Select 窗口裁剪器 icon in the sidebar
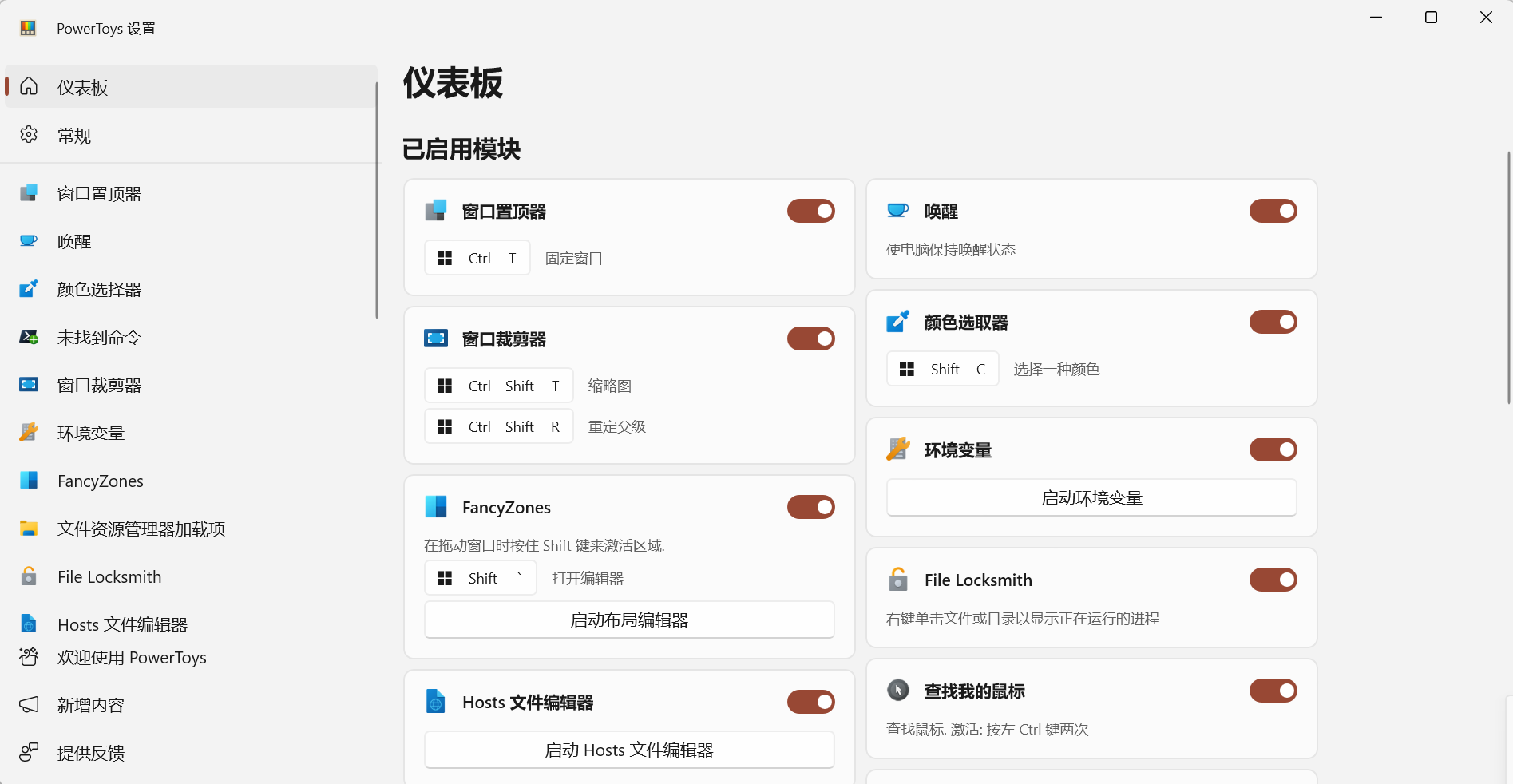The image size is (1513, 784). click(29, 385)
